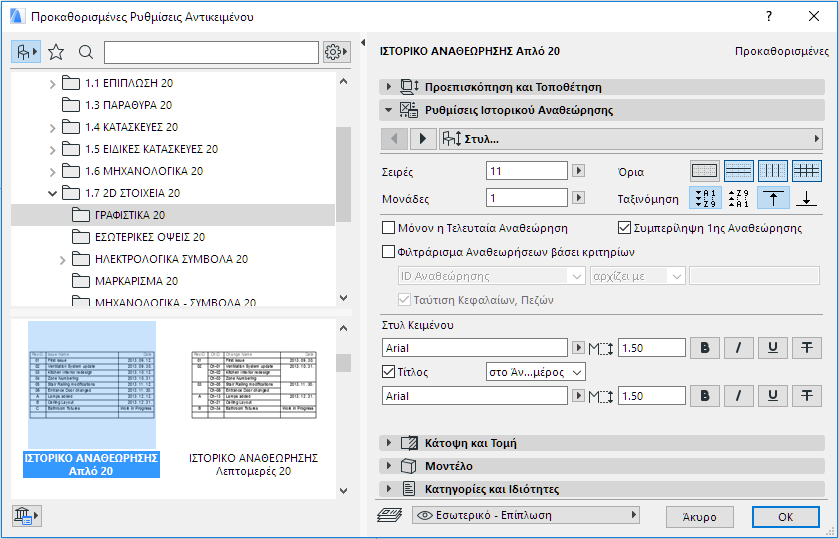Set sorting direction downward arrow
This screenshot has height=539, width=839.
click(806, 198)
